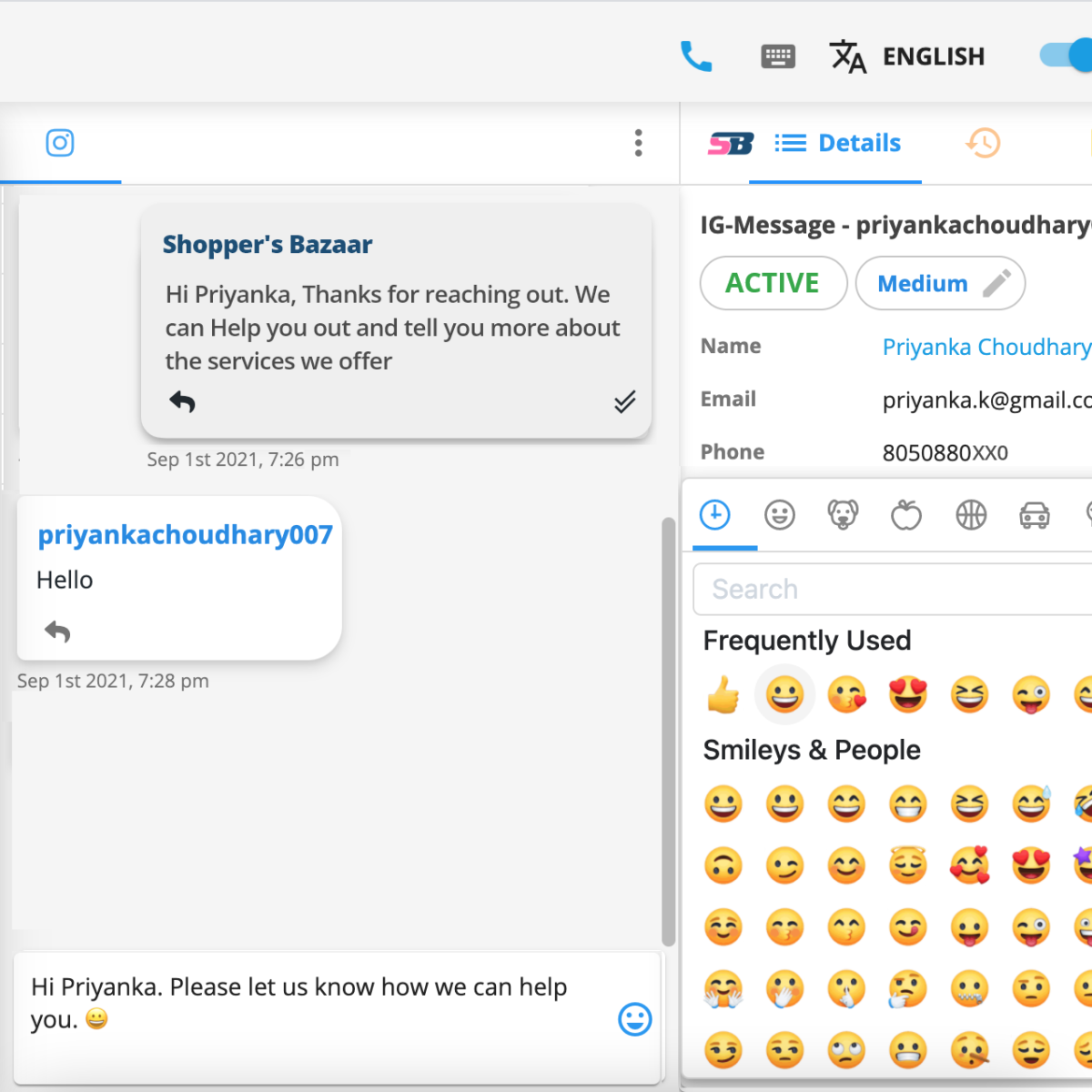Click the ACTIVE status badge
Viewport: 1092px width, 1092px height.
(773, 283)
